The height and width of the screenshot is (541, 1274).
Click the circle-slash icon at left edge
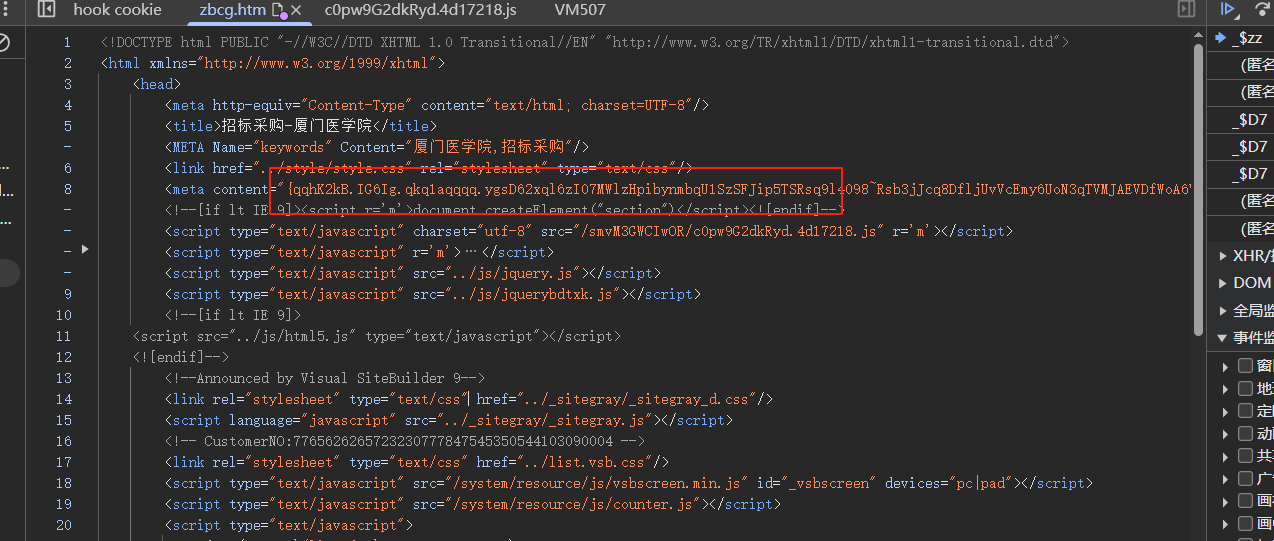(x=3, y=42)
